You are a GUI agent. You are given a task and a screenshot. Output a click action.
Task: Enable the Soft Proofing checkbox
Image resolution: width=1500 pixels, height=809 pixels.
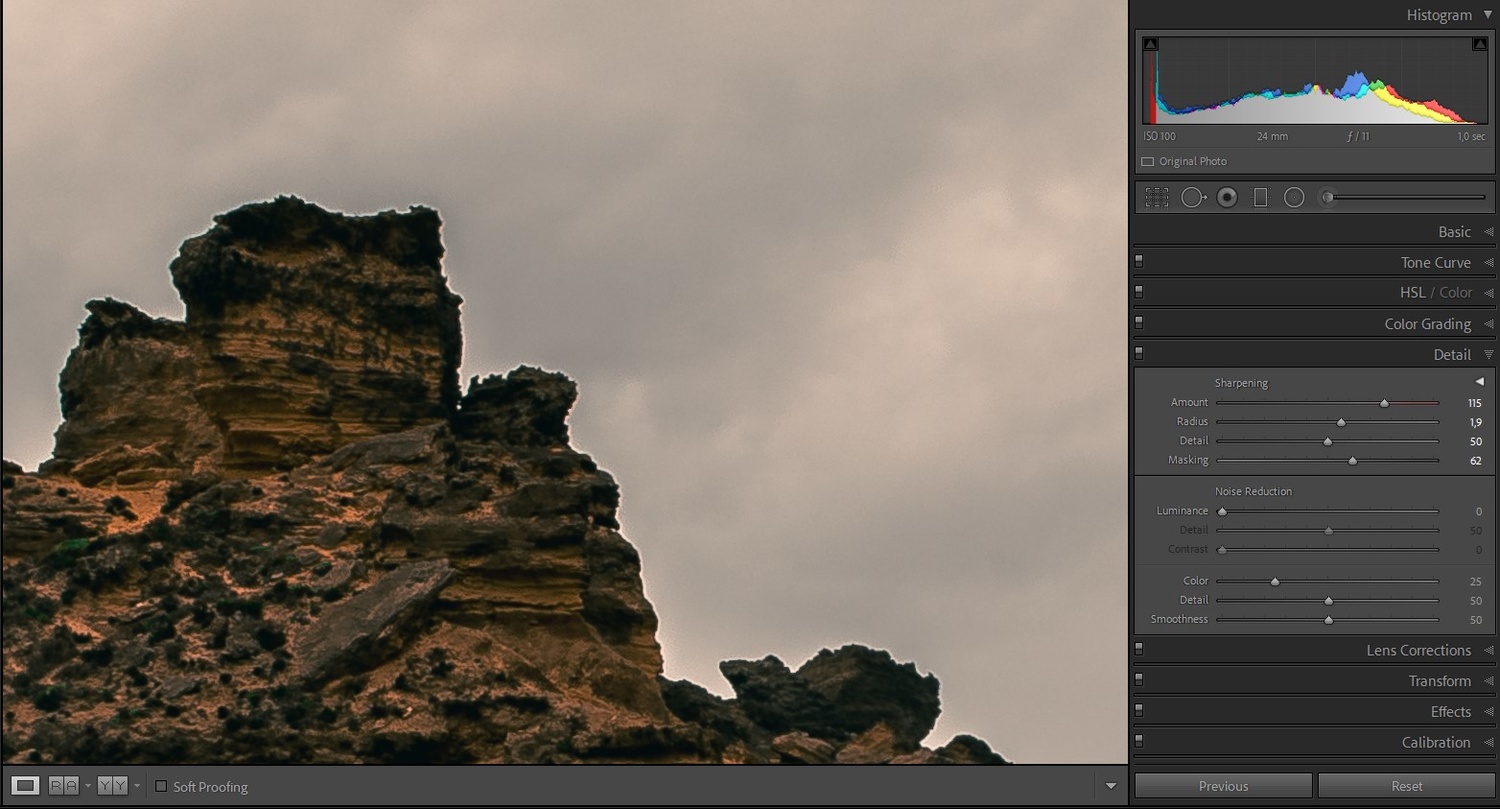pyautogui.click(x=161, y=787)
